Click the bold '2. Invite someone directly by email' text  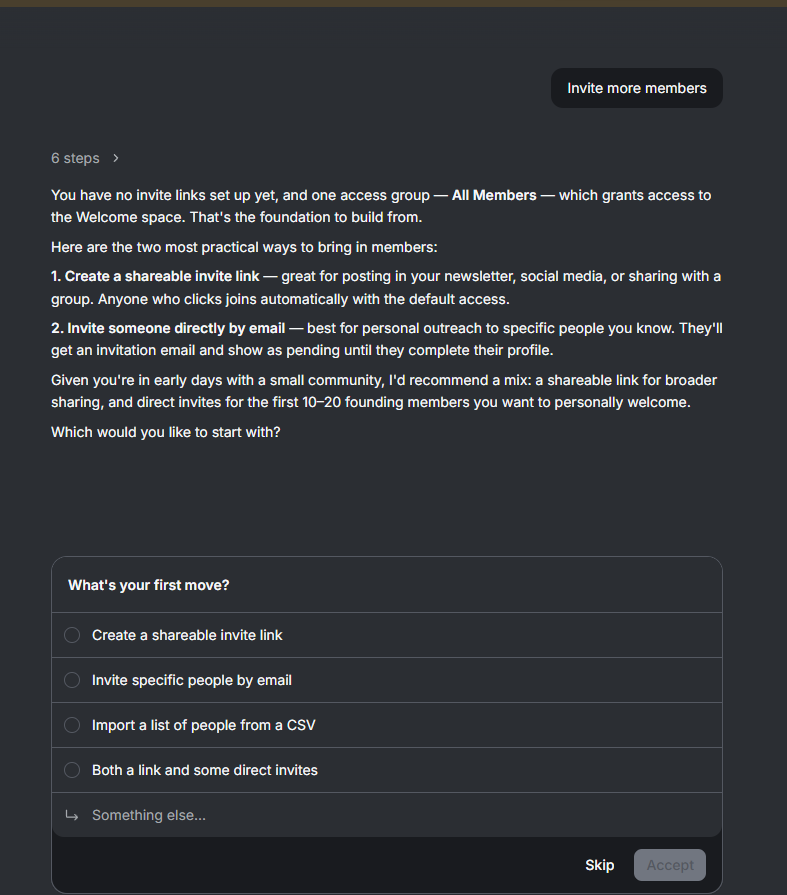coord(168,328)
